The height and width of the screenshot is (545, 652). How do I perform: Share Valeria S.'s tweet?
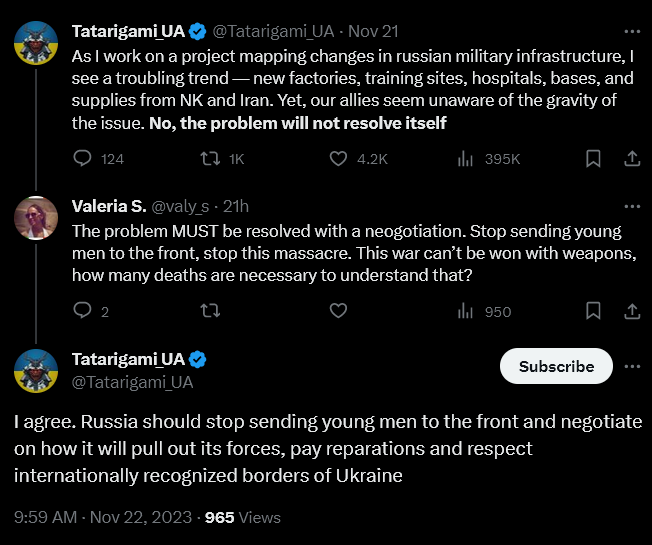[x=632, y=311]
